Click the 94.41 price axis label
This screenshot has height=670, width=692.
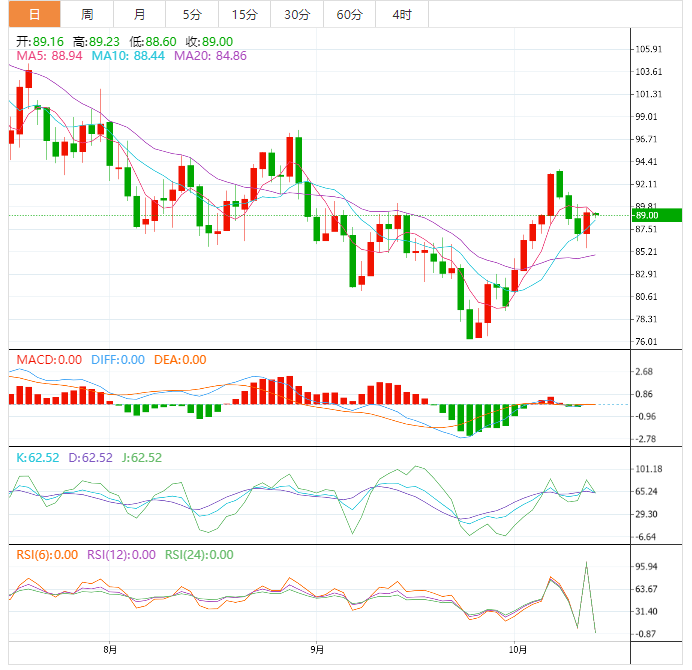(x=646, y=162)
